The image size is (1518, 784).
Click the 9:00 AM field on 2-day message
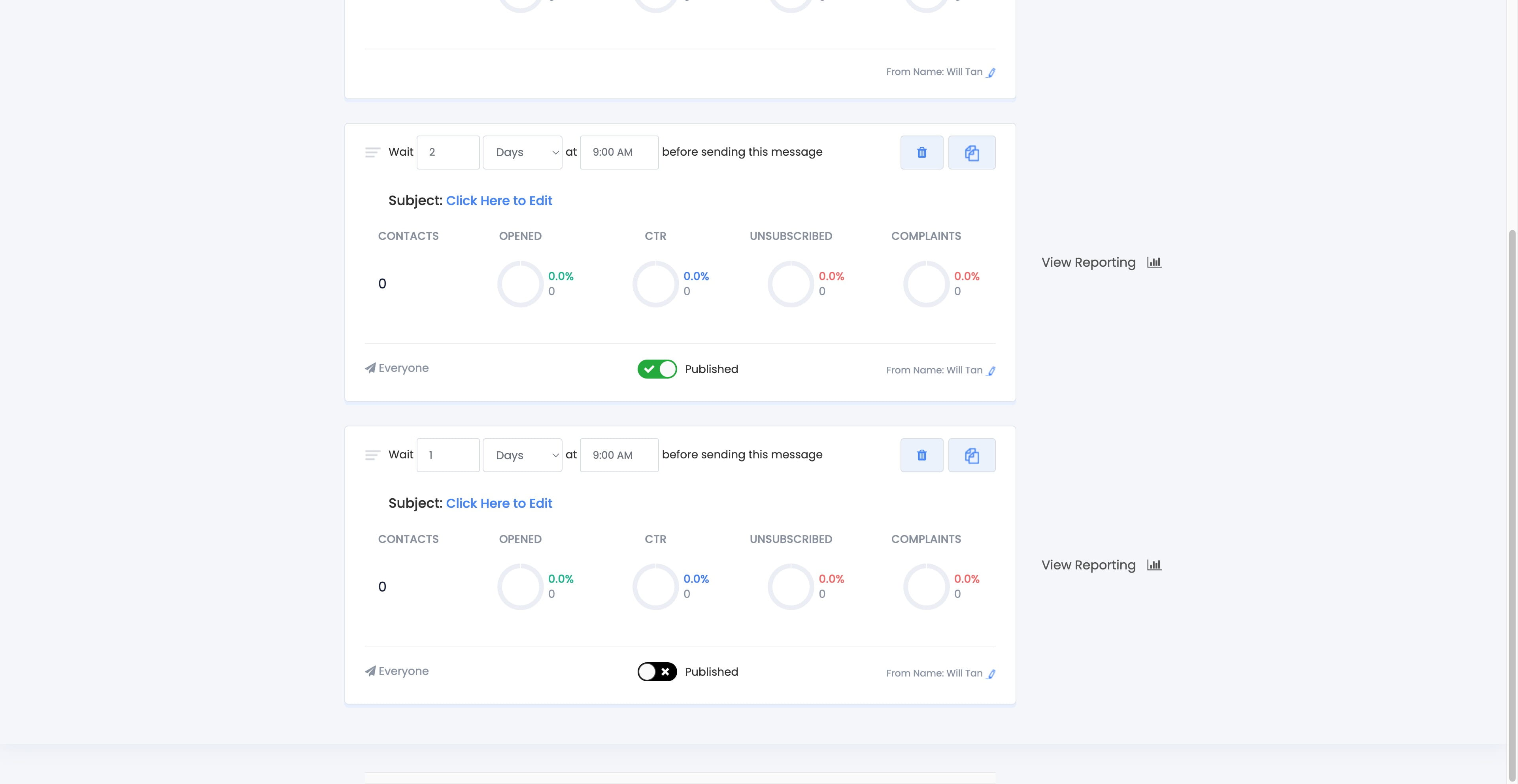point(619,153)
